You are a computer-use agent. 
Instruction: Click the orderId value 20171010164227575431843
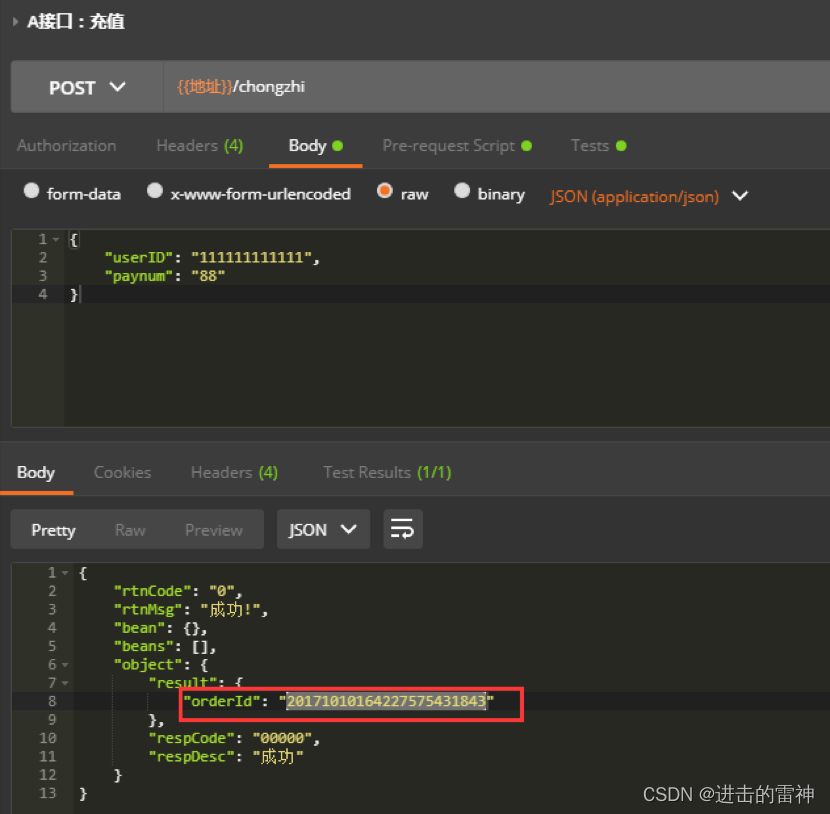(x=386, y=701)
